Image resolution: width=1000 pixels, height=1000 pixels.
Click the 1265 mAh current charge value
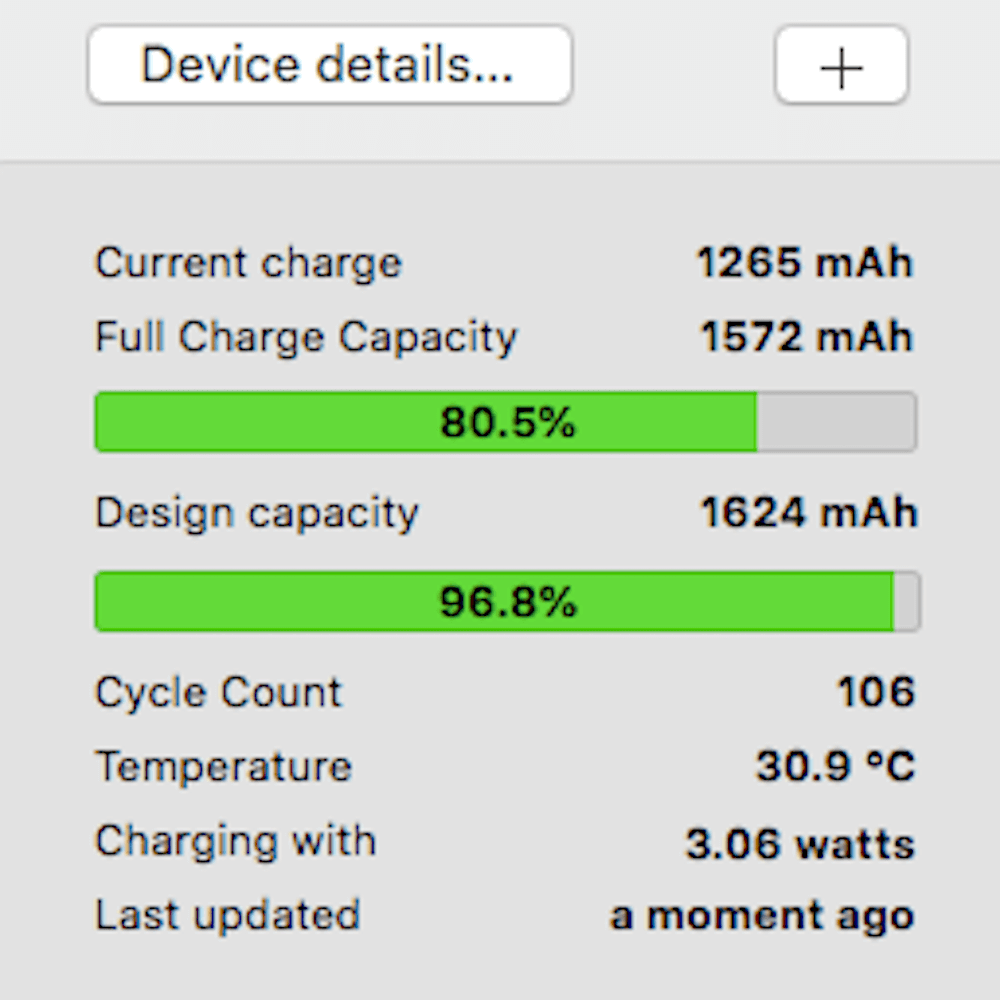805,263
